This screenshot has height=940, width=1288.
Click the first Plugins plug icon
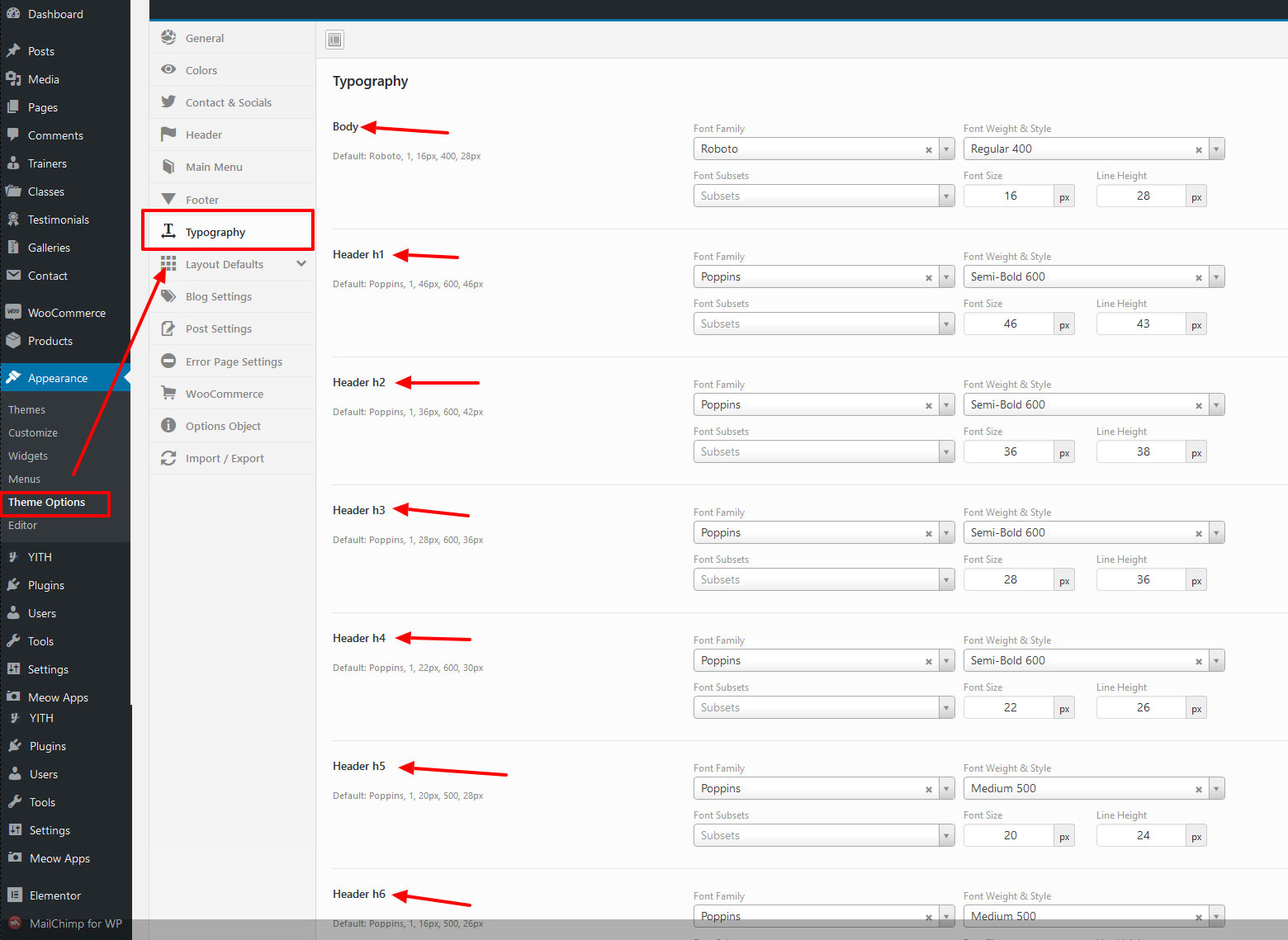tap(13, 585)
